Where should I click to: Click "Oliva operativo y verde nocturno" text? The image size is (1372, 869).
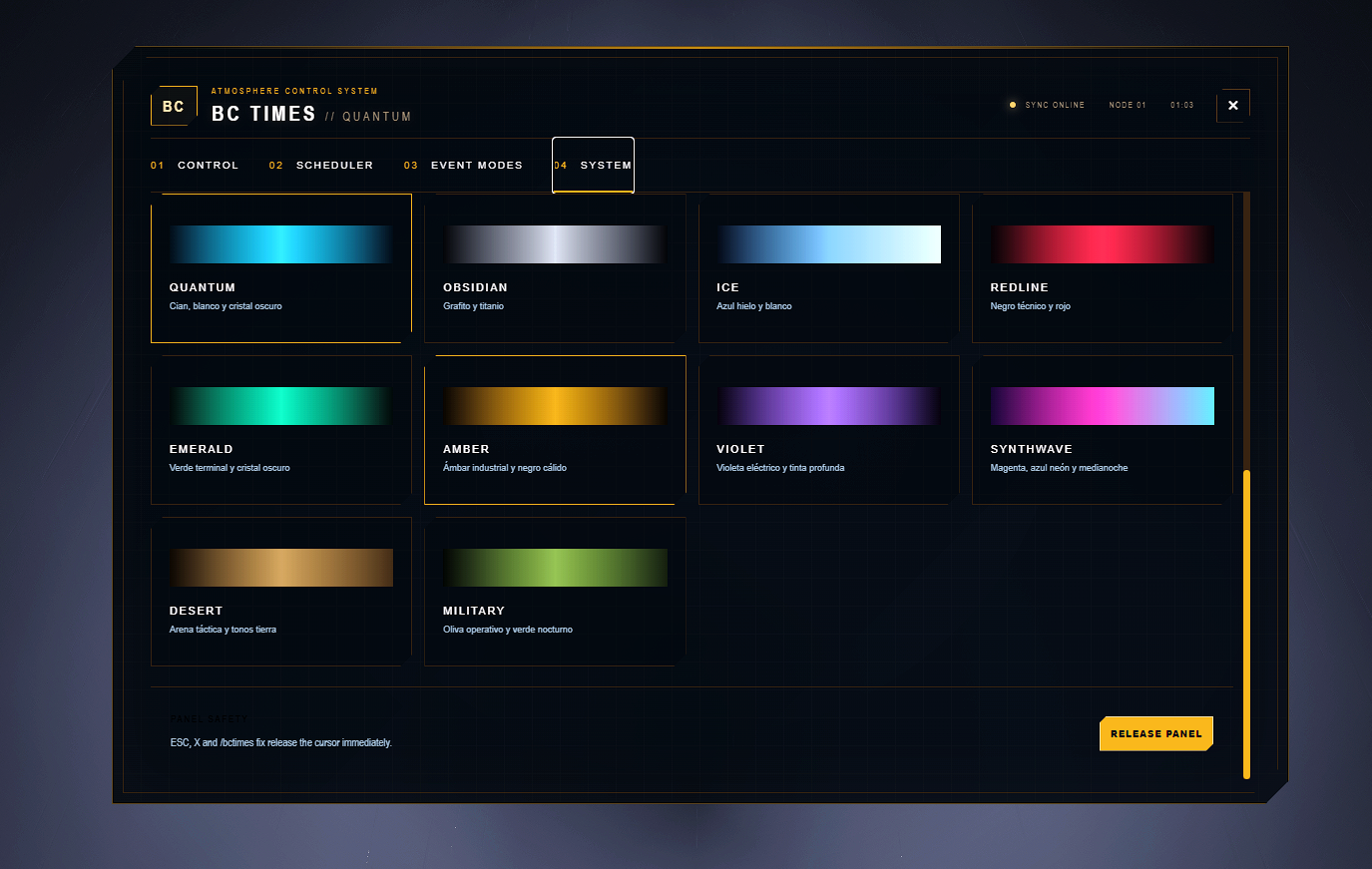[x=508, y=630]
